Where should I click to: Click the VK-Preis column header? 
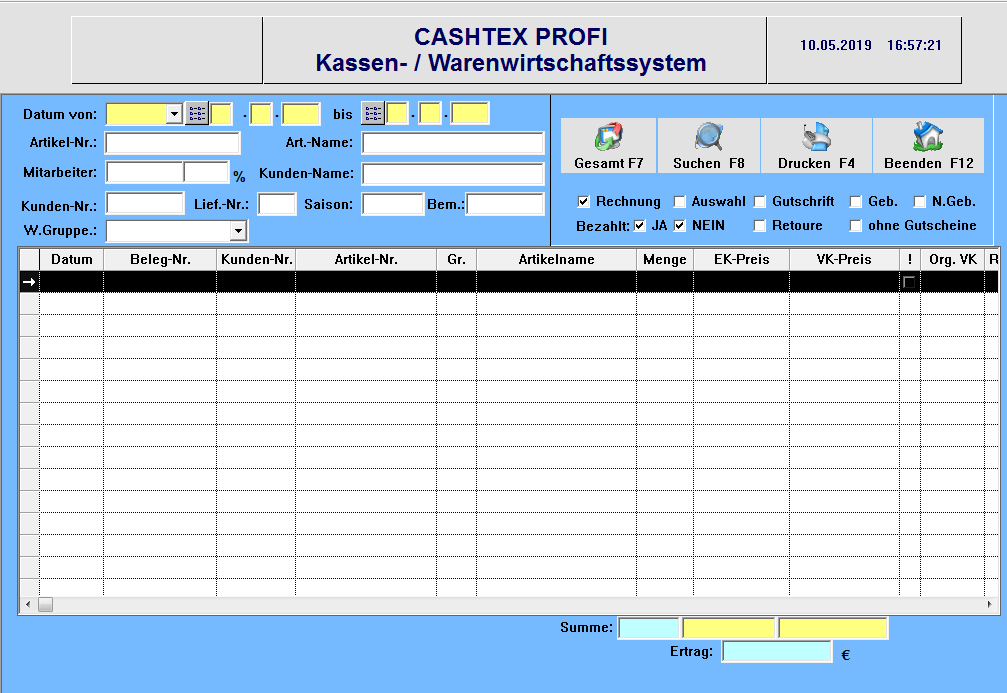844,259
